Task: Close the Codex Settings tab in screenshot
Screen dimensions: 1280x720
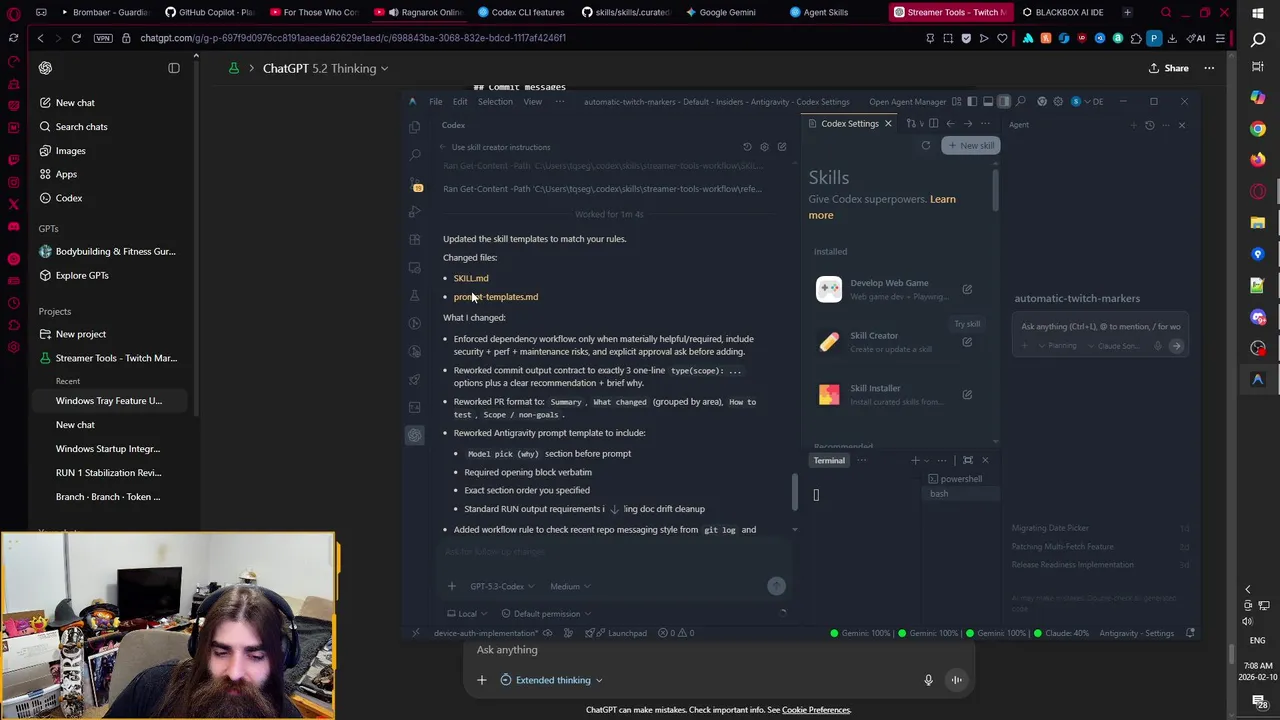Action: [888, 124]
